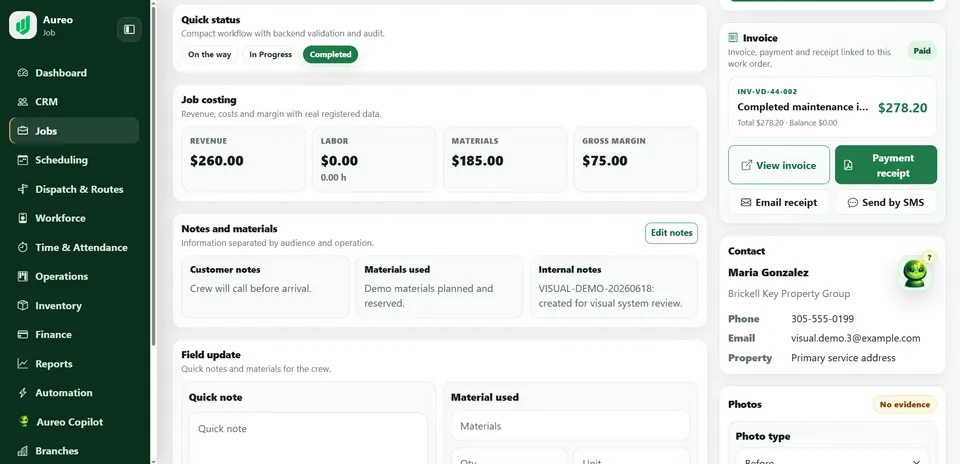The width and height of the screenshot is (960, 464).
Task: Click the Dispatch & Routes signpost icon
Action: (23, 189)
